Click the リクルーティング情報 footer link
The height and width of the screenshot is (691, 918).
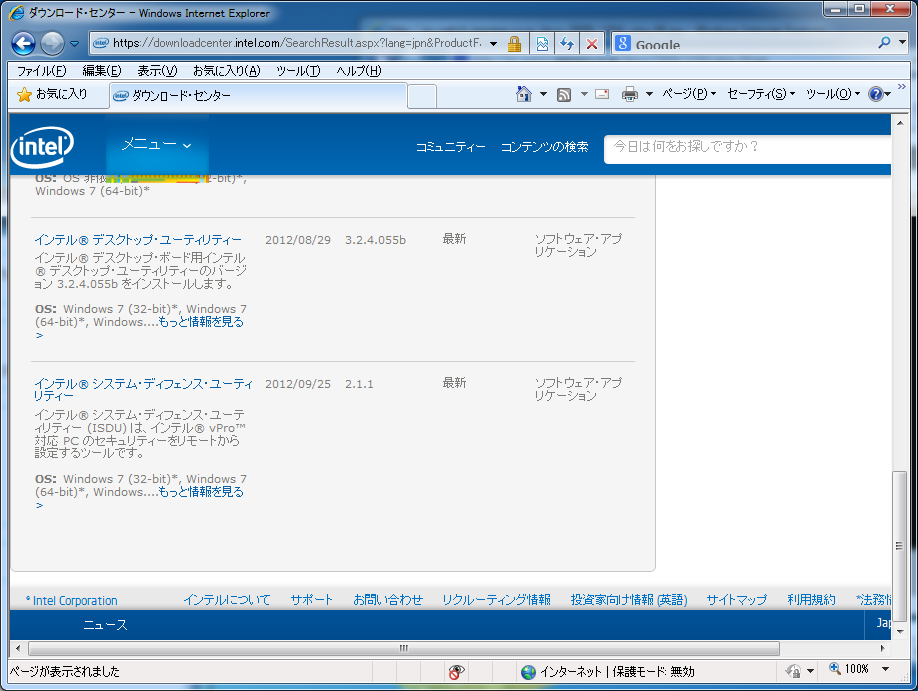coord(496,600)
